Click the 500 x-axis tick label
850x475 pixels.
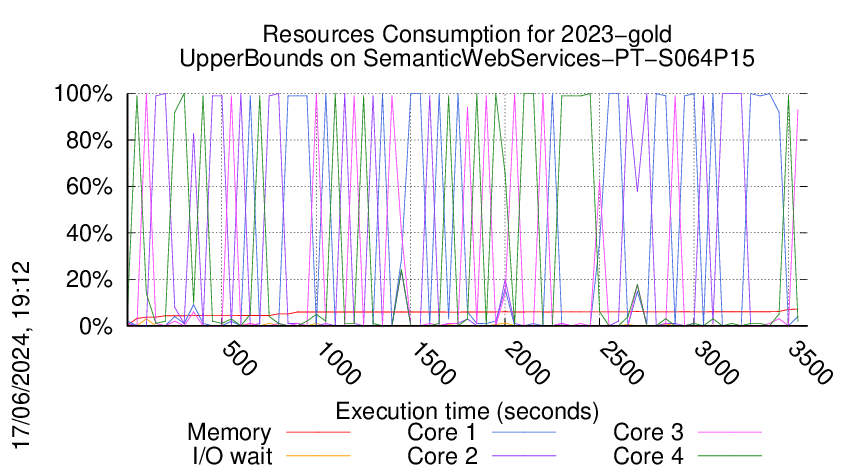pyautogui.click(x=239, y=358)
